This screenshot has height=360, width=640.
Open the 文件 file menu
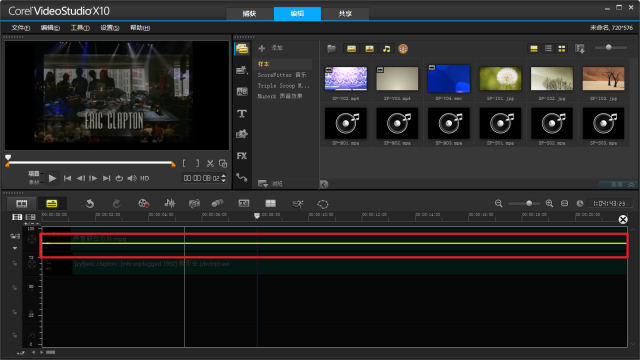(20, 28)
